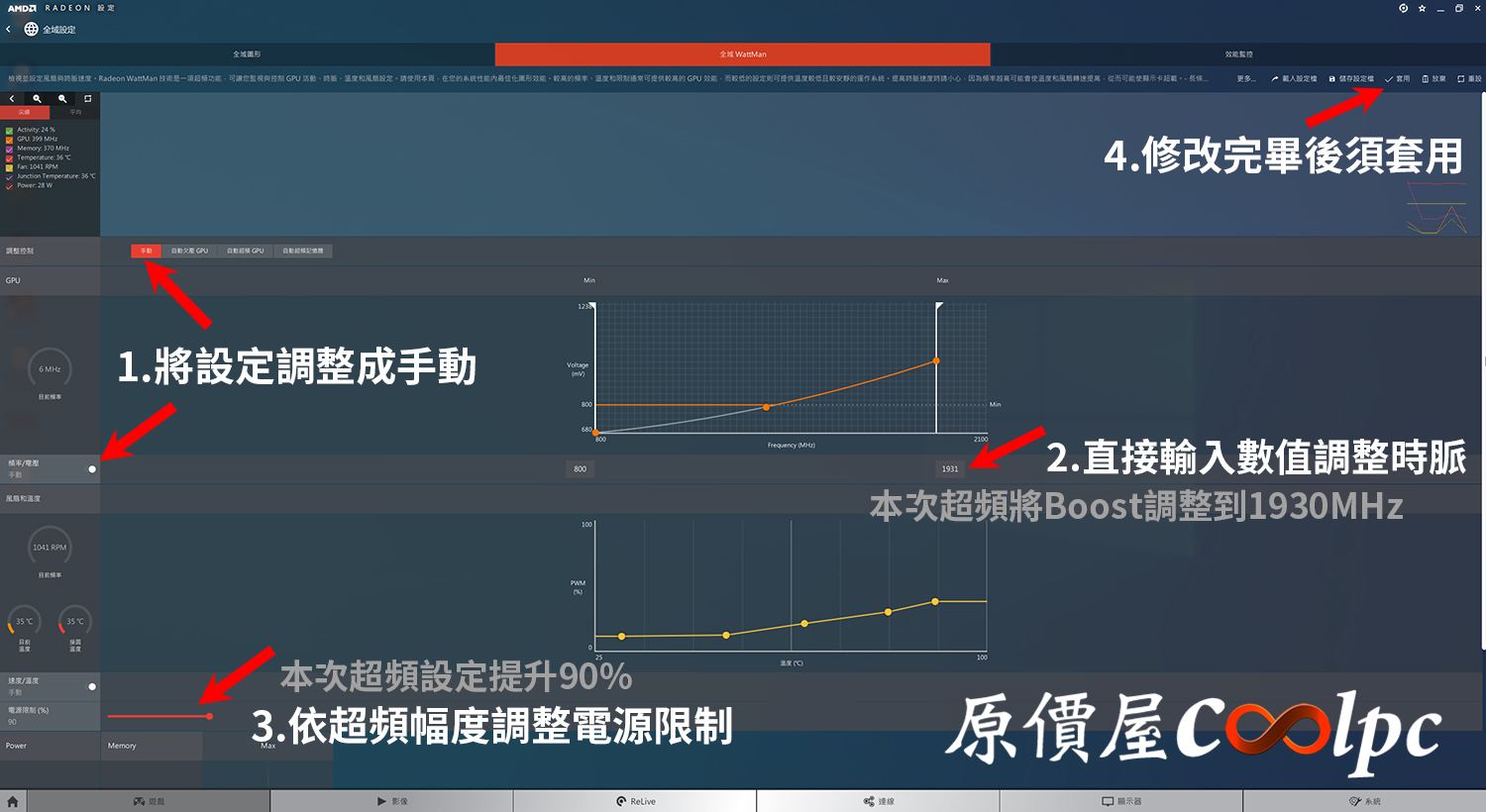The image size is (1486, 812).
Task: Click the second magnifier zoom icon
Action: point(62,99)
